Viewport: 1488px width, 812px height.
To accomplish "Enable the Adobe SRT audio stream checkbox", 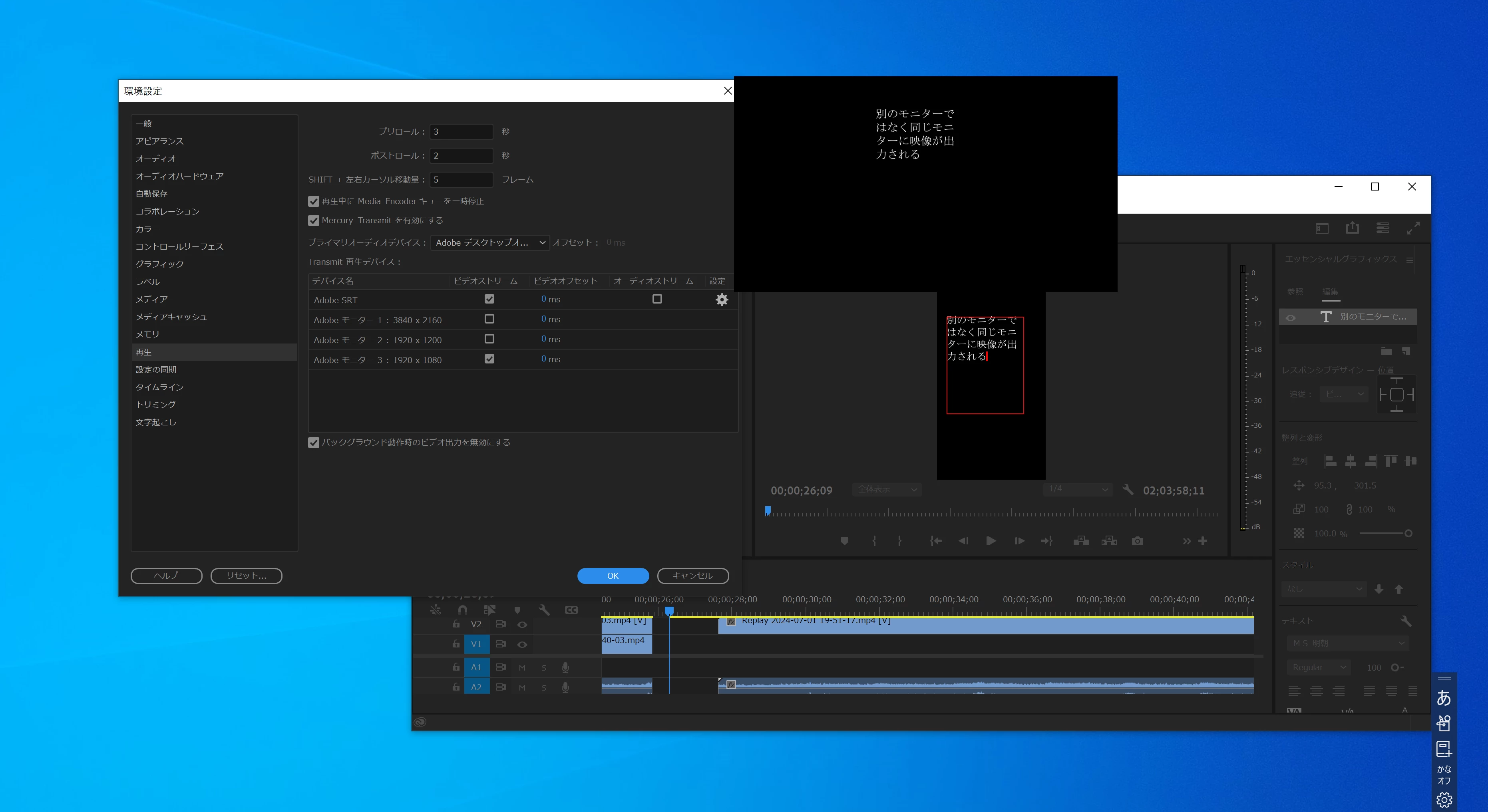I will click(657, 299).
